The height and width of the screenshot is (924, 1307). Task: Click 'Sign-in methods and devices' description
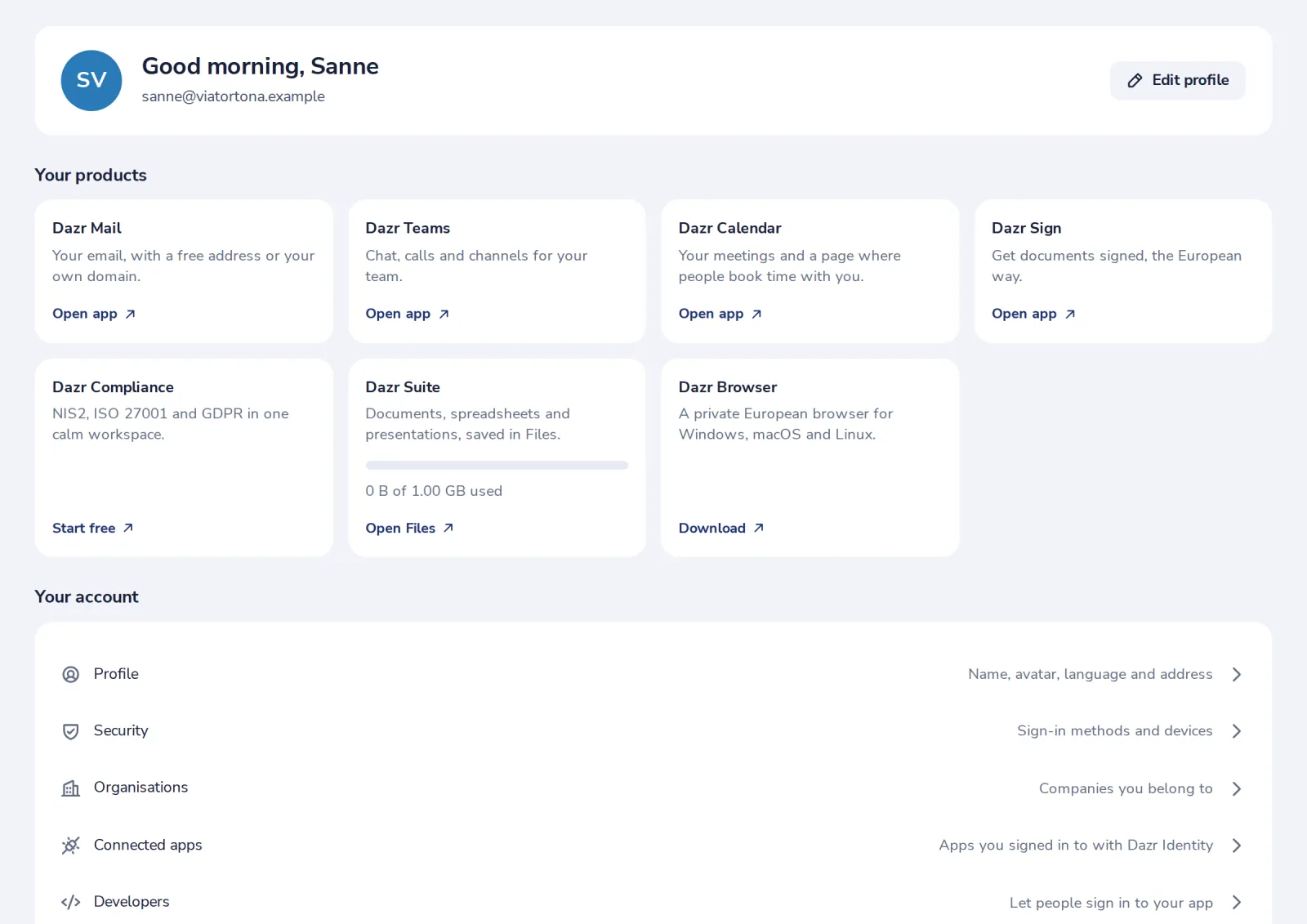click(1114, 731)
